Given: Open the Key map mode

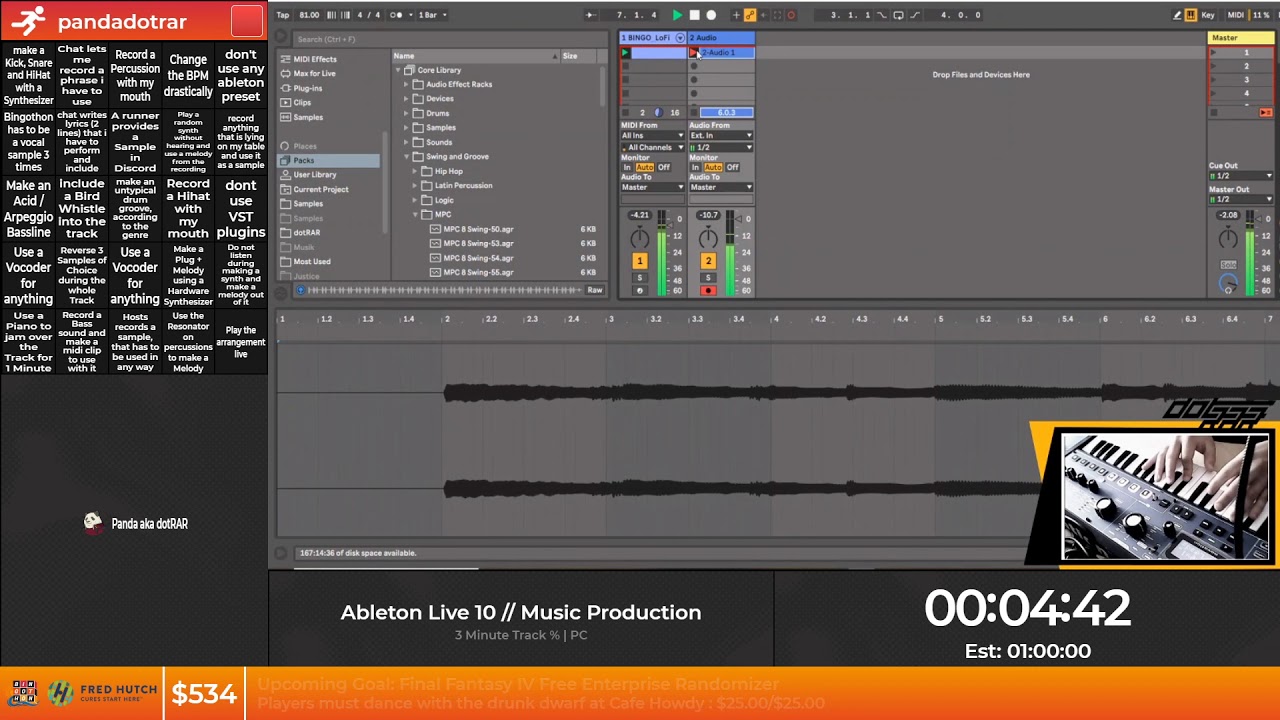Looking at the screenshot, I should pos(1208,15).
